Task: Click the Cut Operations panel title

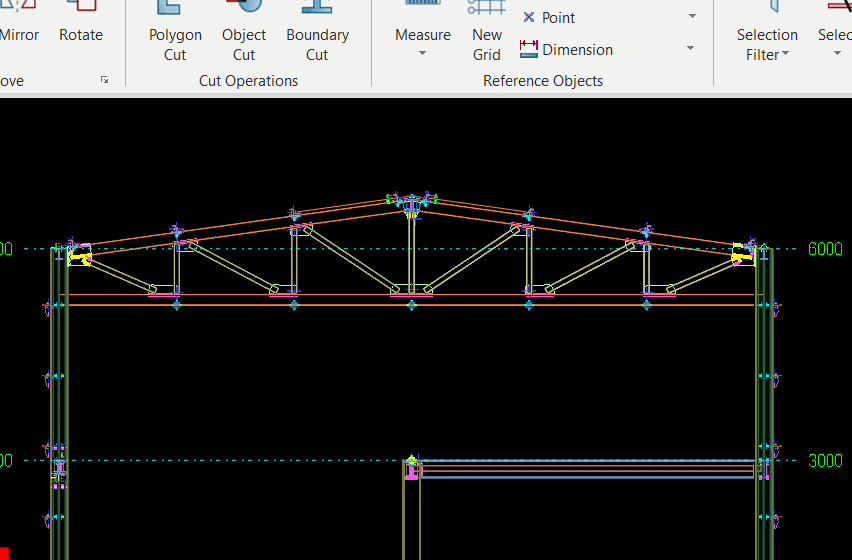Action: pyautogui.click(x=248, y=81)
